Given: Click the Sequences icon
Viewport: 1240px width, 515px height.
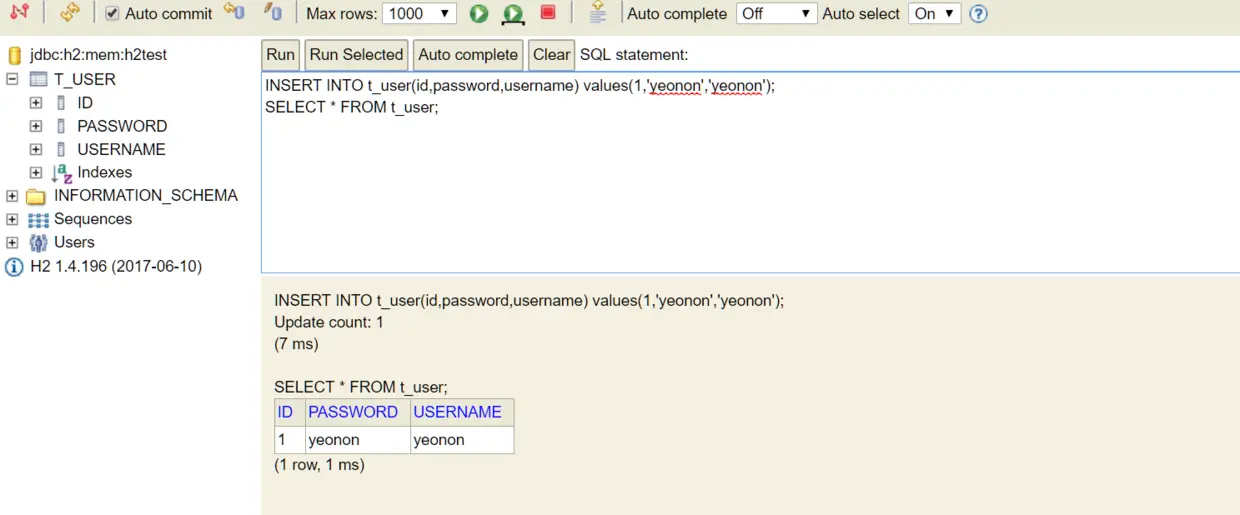Looking at the screenshot, I should tap(38, 220).
